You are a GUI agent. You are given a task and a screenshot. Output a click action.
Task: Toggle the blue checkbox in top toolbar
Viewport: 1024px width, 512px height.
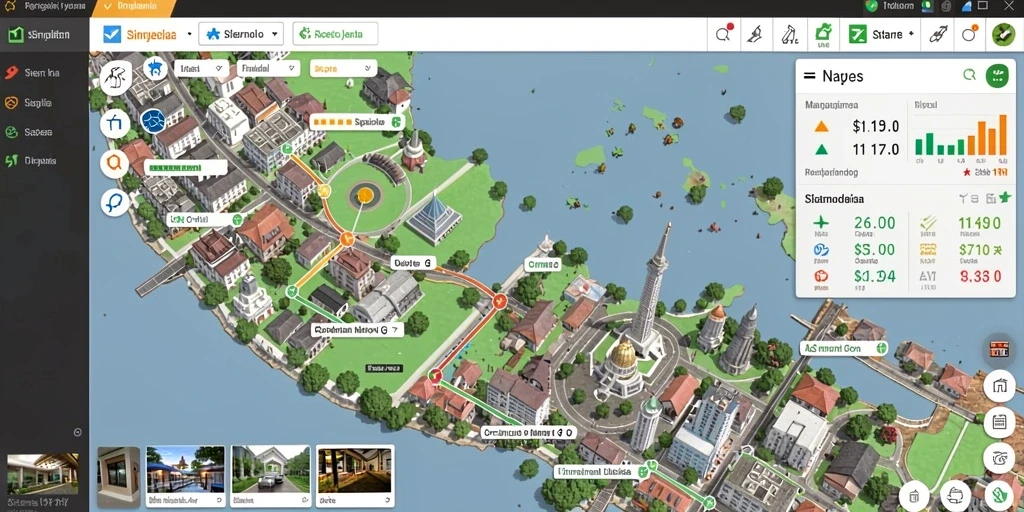(112, 34)
